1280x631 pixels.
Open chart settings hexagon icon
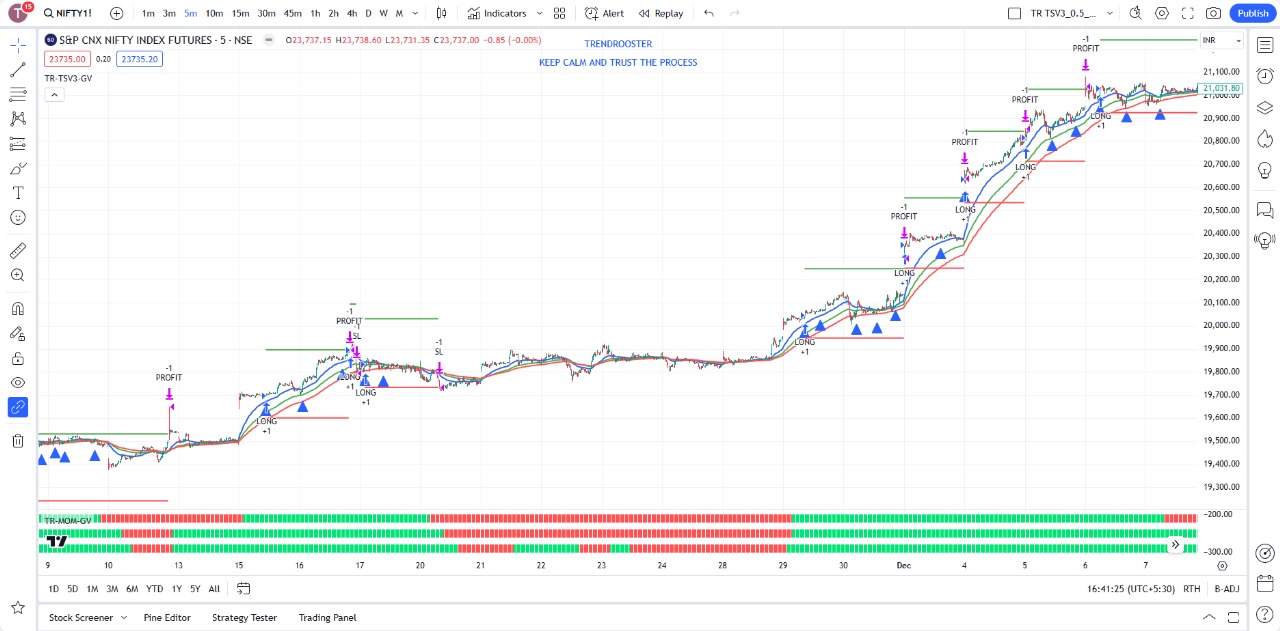pos(1162,13)
